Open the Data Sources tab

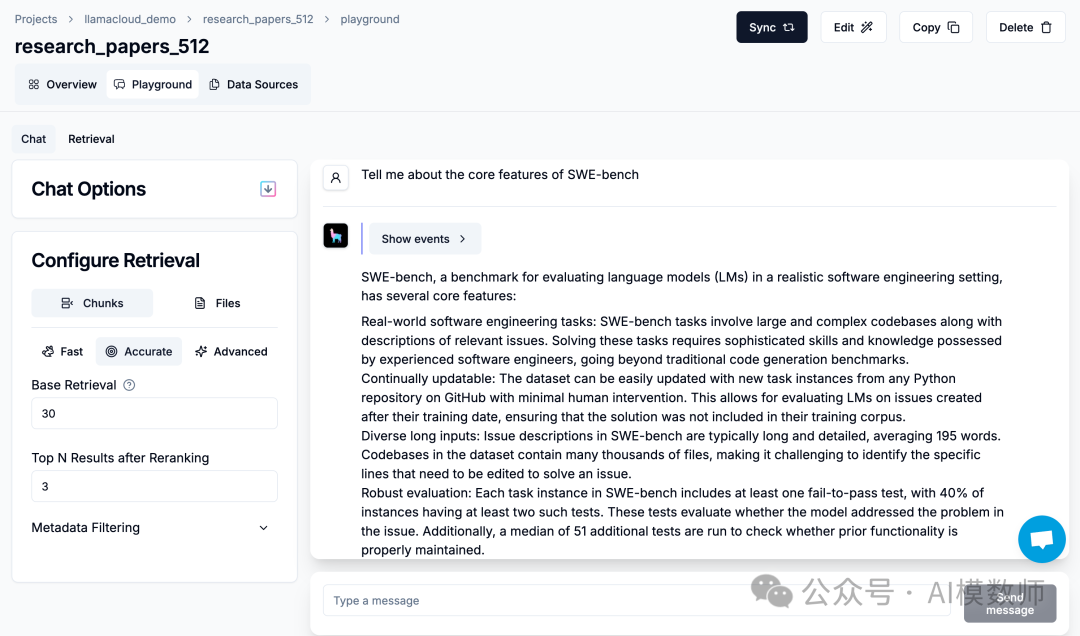click(x=253, y=84)
